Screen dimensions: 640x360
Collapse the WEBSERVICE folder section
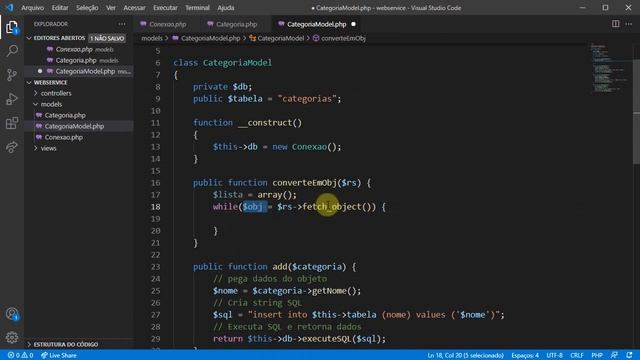pos(29,82)
